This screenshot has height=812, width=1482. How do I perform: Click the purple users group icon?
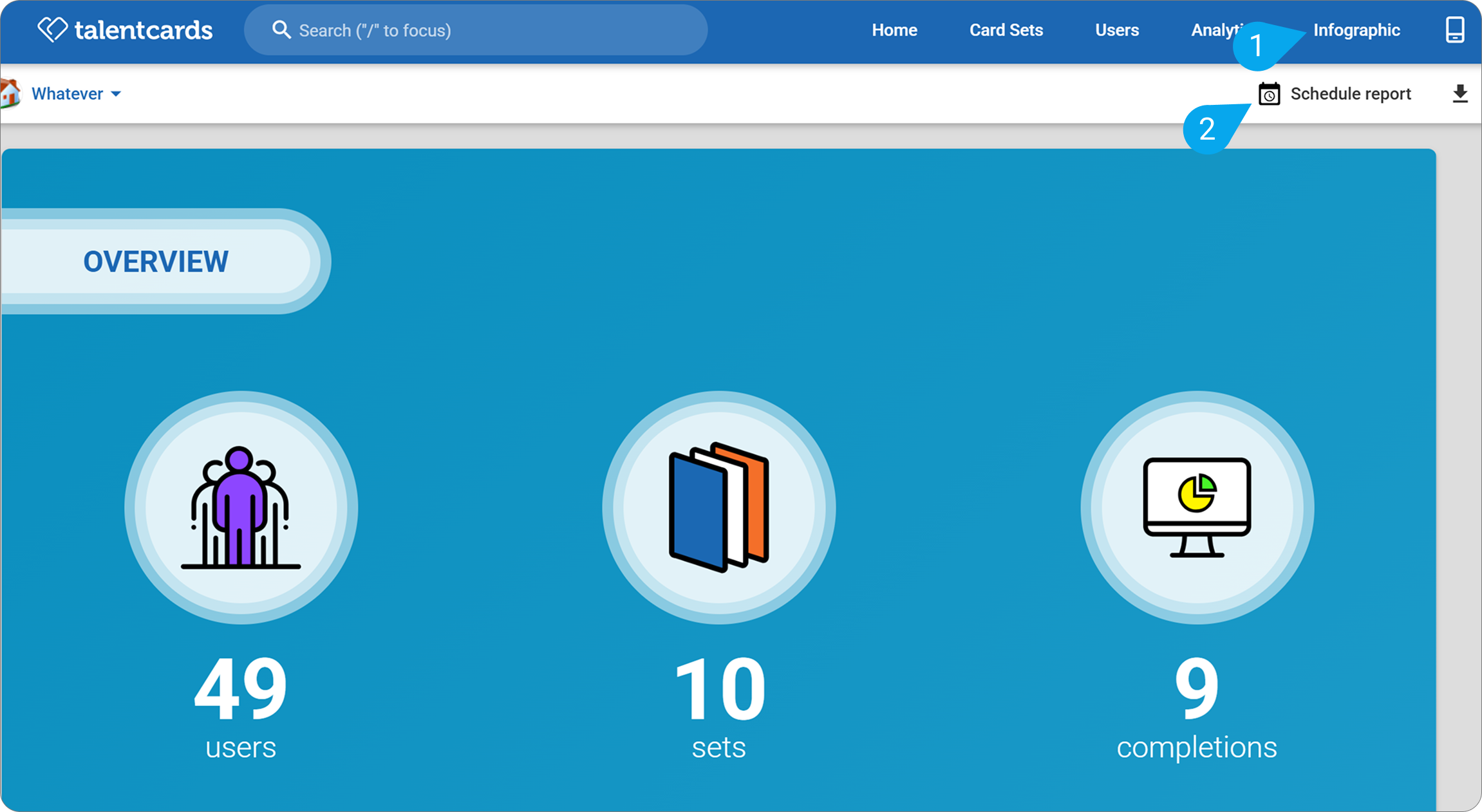coord(241,508)
